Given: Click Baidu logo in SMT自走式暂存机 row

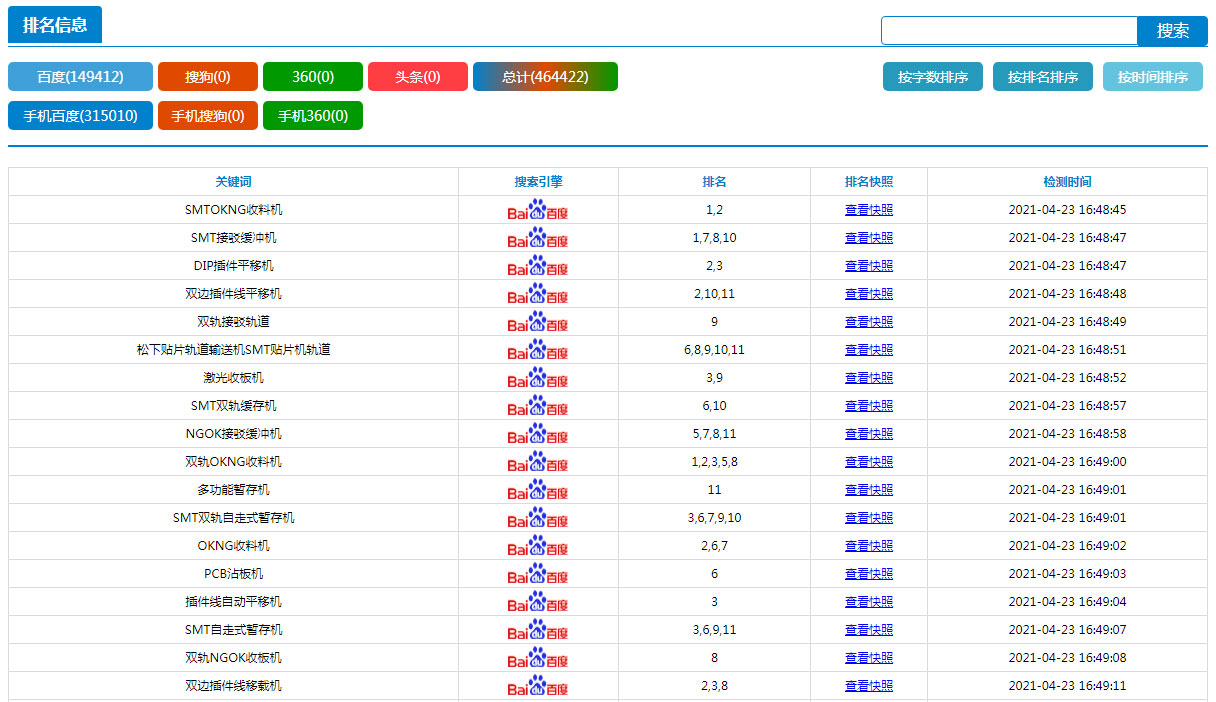Looking at the screenshot, I should click(538, 630).
